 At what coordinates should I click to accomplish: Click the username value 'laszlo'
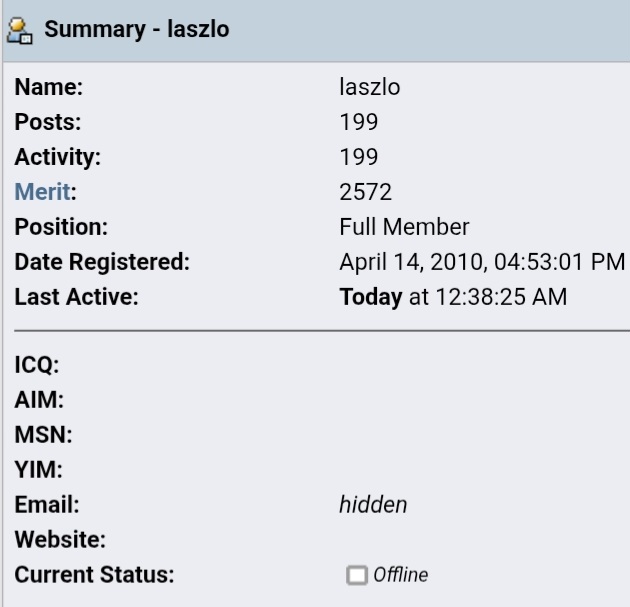coord(370,88)
